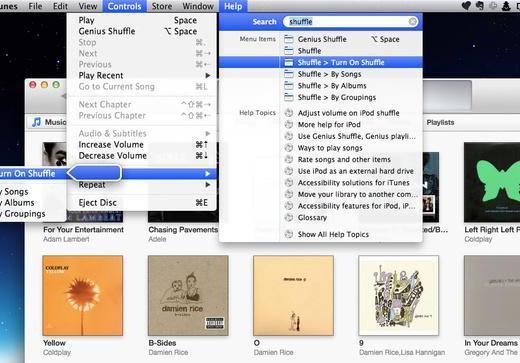Close the Help menu in menu bar
The image size is (520, 363).
[x=233, y=6]
